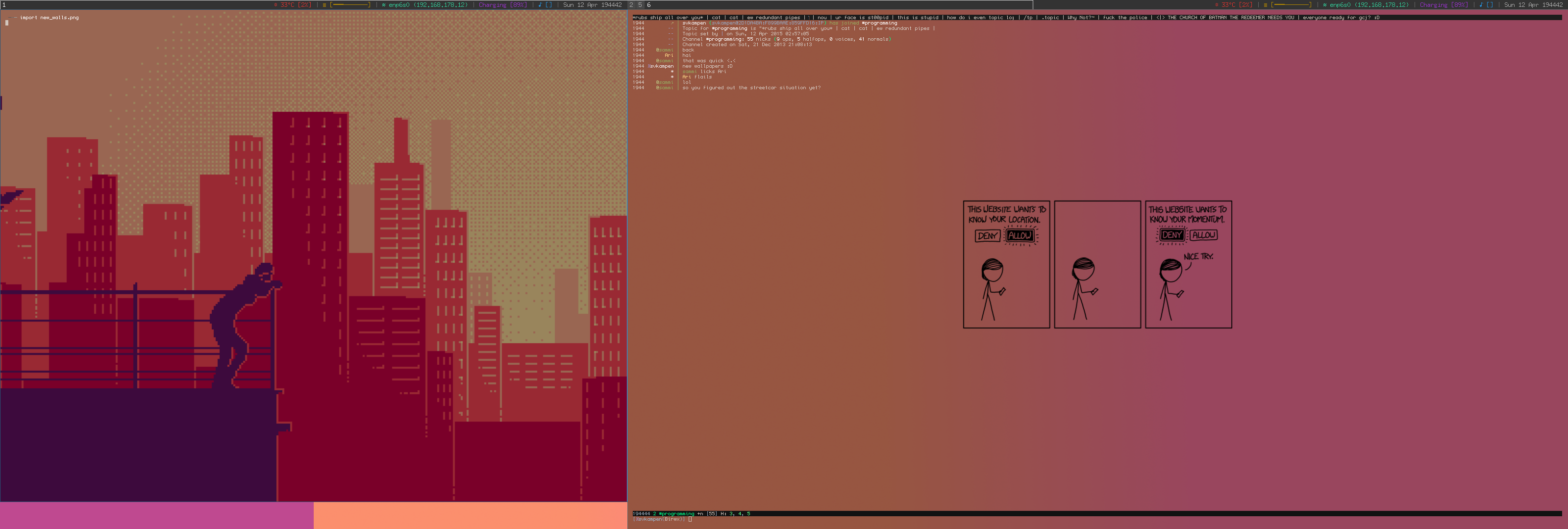Switch to workspace 1
1568x529 pixels.
pos(3,5)
